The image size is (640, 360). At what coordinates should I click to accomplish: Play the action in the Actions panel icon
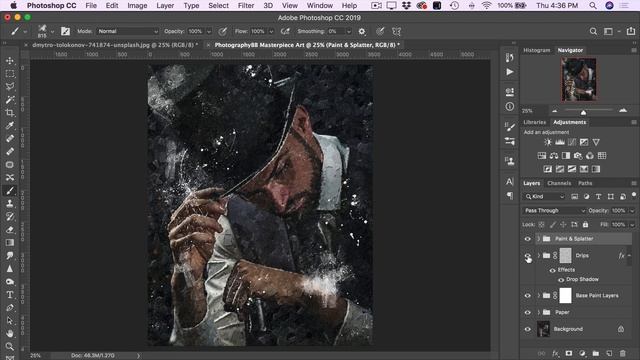click(510, 72)
